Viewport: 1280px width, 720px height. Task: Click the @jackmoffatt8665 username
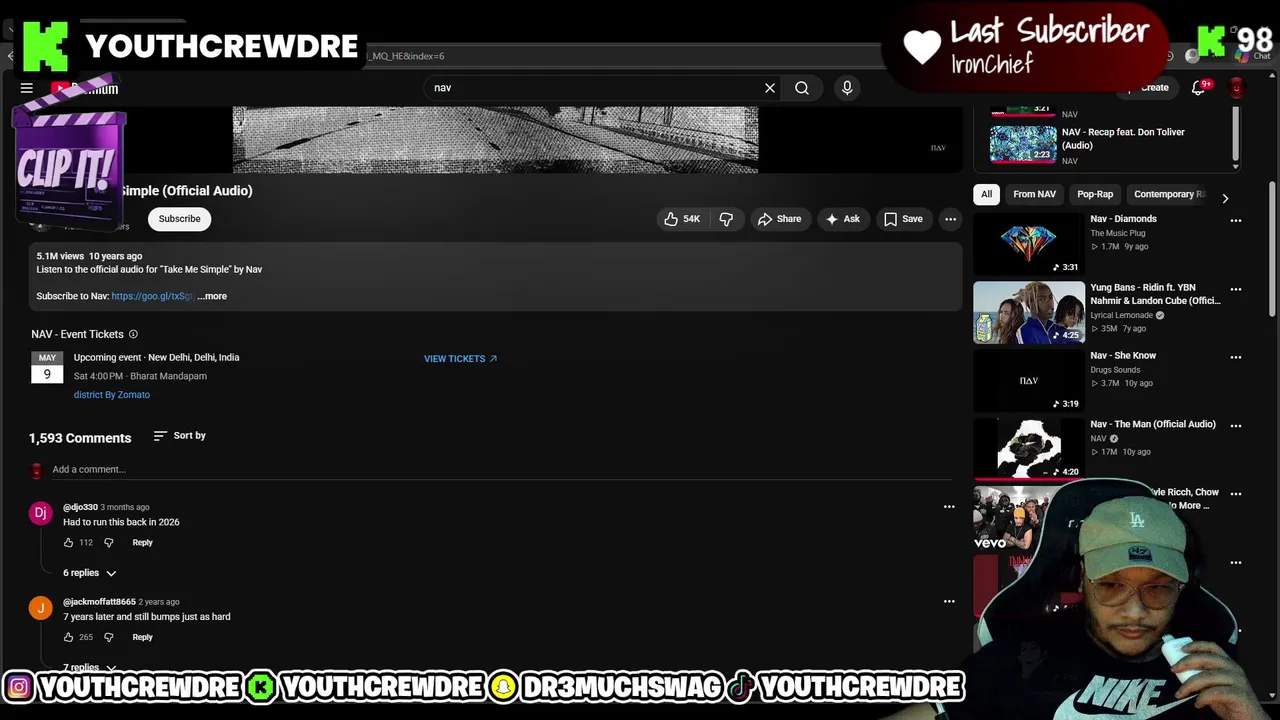point(99,602)
